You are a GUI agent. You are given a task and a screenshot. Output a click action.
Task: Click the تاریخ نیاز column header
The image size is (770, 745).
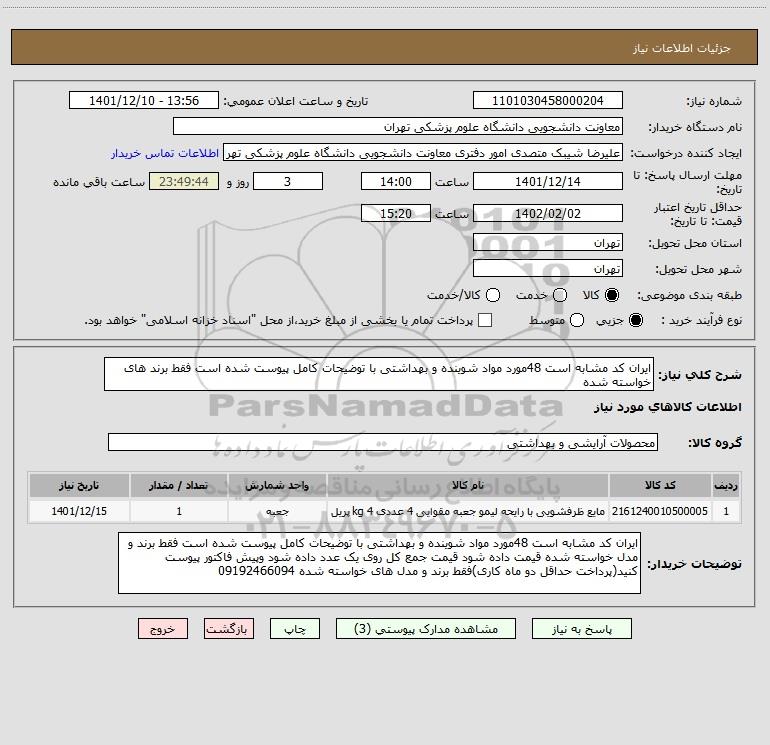click(79, 485)
